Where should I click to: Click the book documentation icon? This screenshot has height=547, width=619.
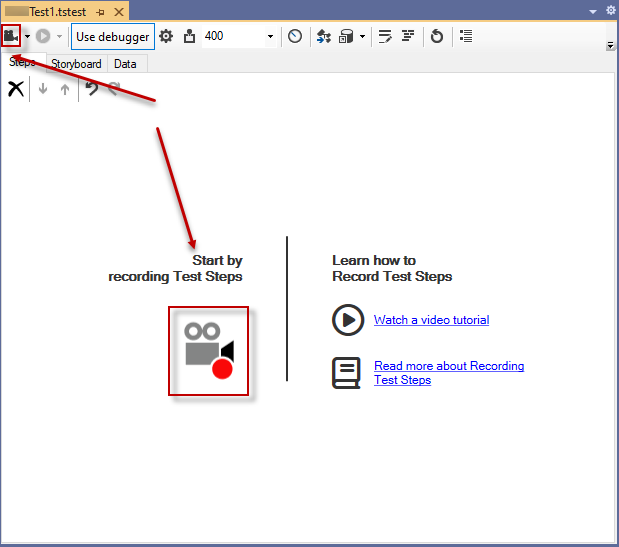point(346,373)
